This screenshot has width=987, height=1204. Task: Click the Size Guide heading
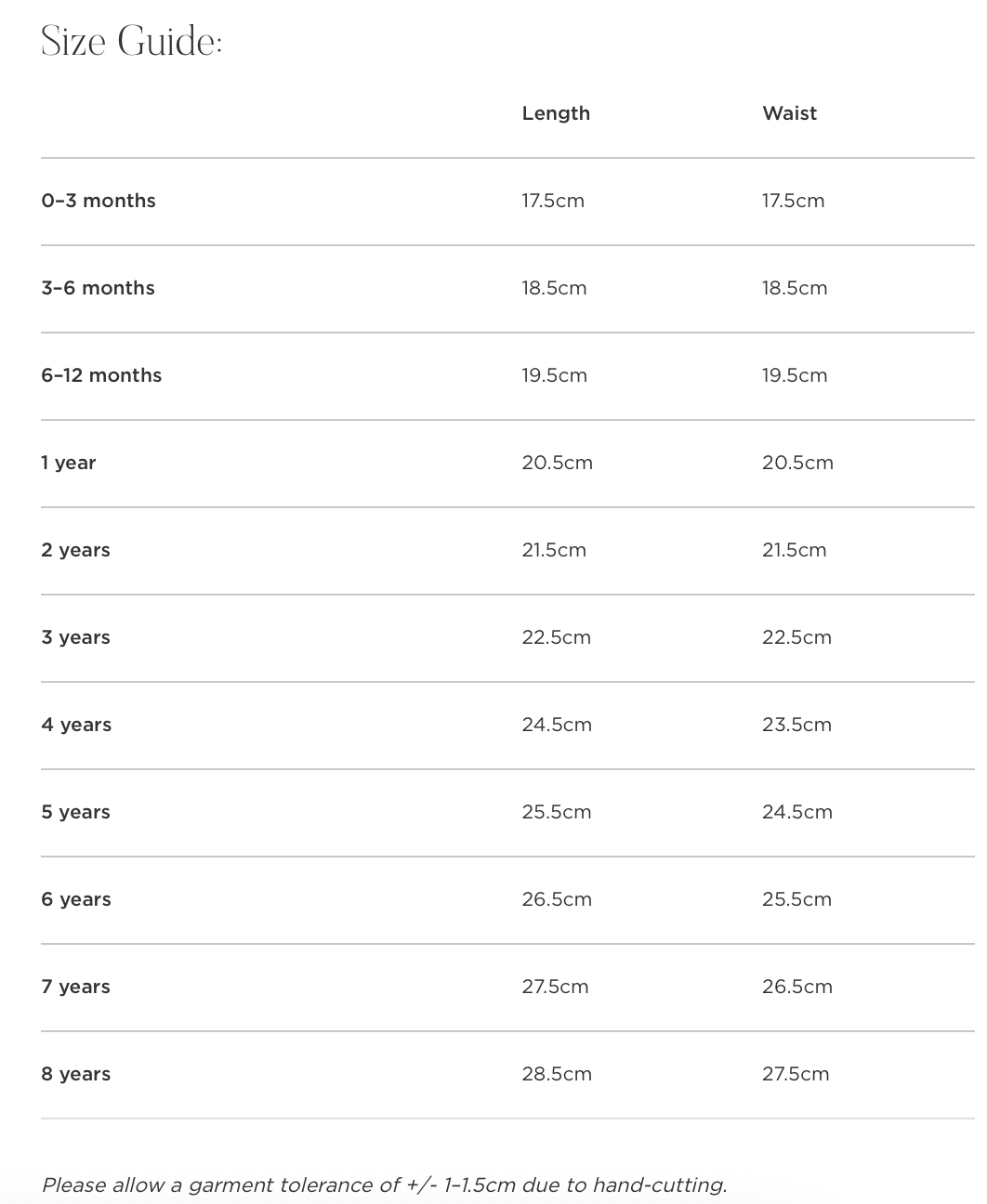131,42
